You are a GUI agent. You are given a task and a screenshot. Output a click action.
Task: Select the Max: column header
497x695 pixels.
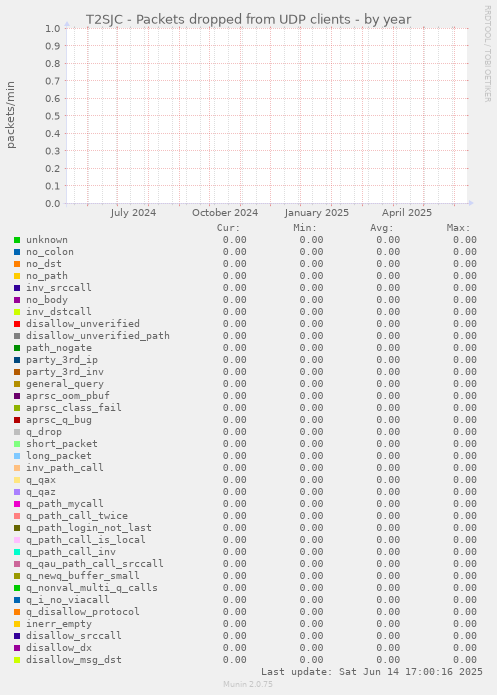[x=458, y=228]
